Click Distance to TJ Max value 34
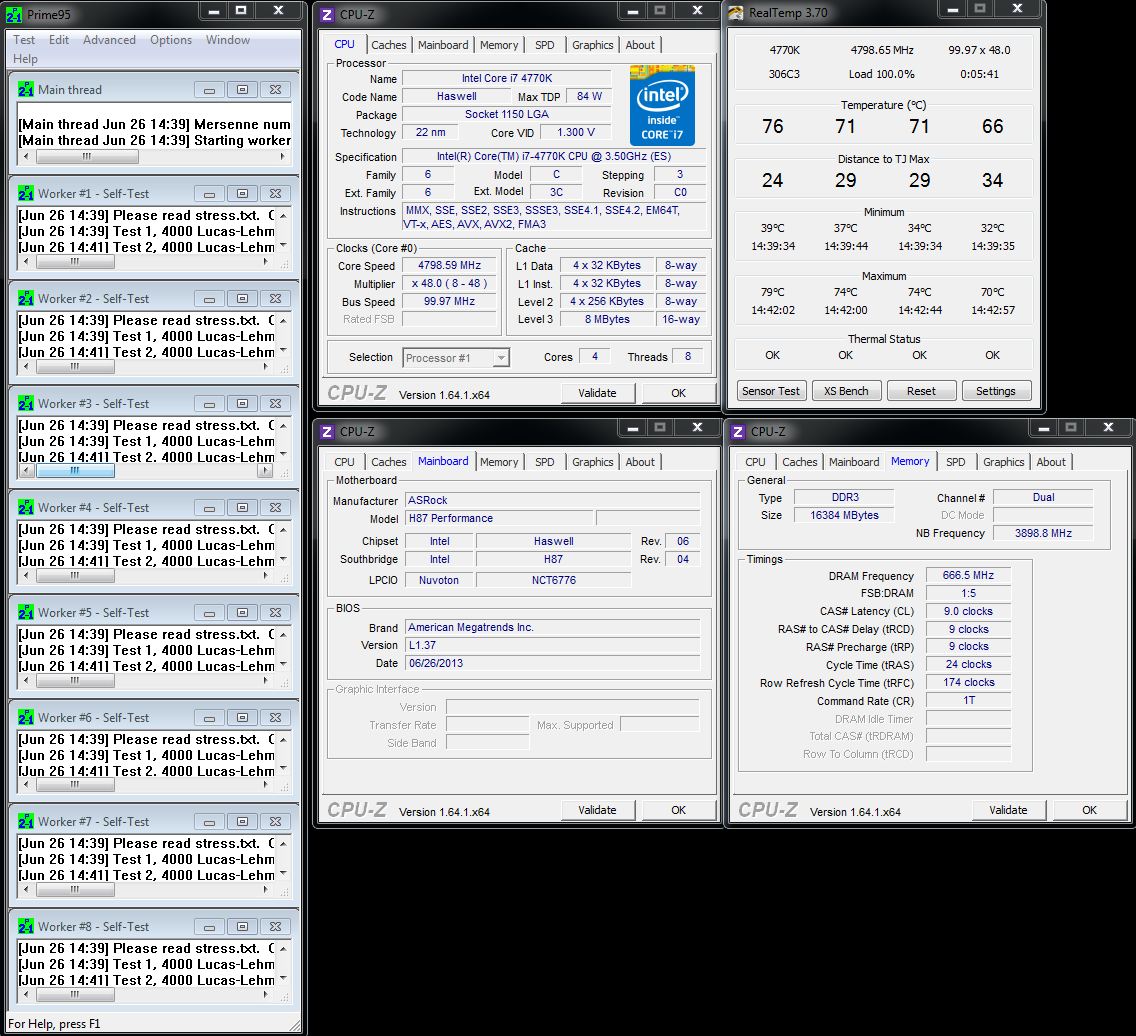Viewport: 1136px width, 1036px height. coord(993,180)
